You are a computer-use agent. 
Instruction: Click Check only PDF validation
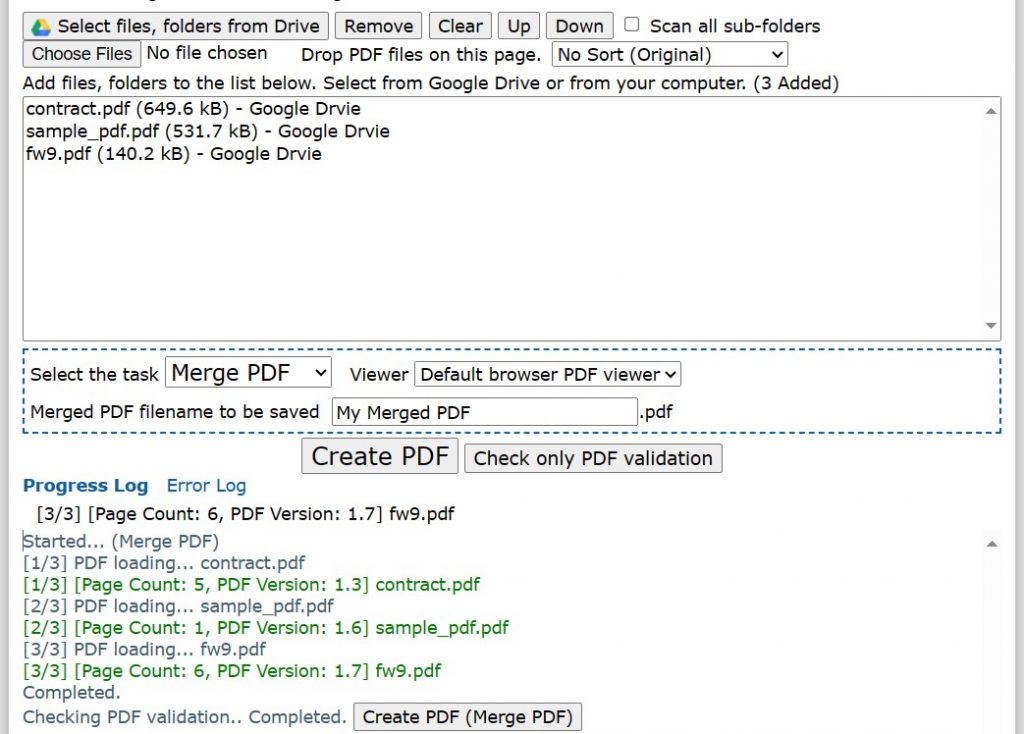click(593, 457)
